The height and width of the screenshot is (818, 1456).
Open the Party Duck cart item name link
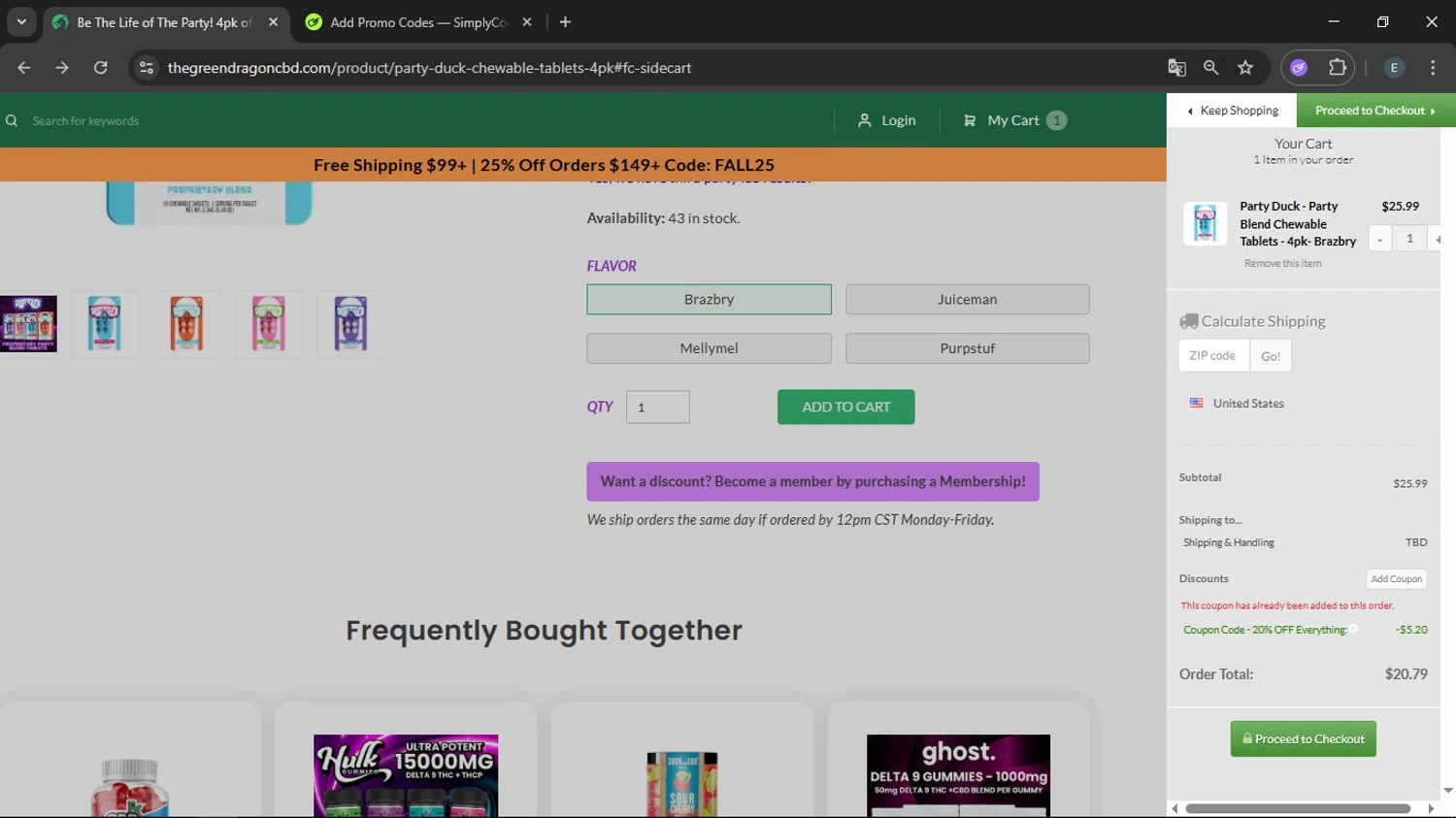pyautogui.click(x=1298, y=223)
